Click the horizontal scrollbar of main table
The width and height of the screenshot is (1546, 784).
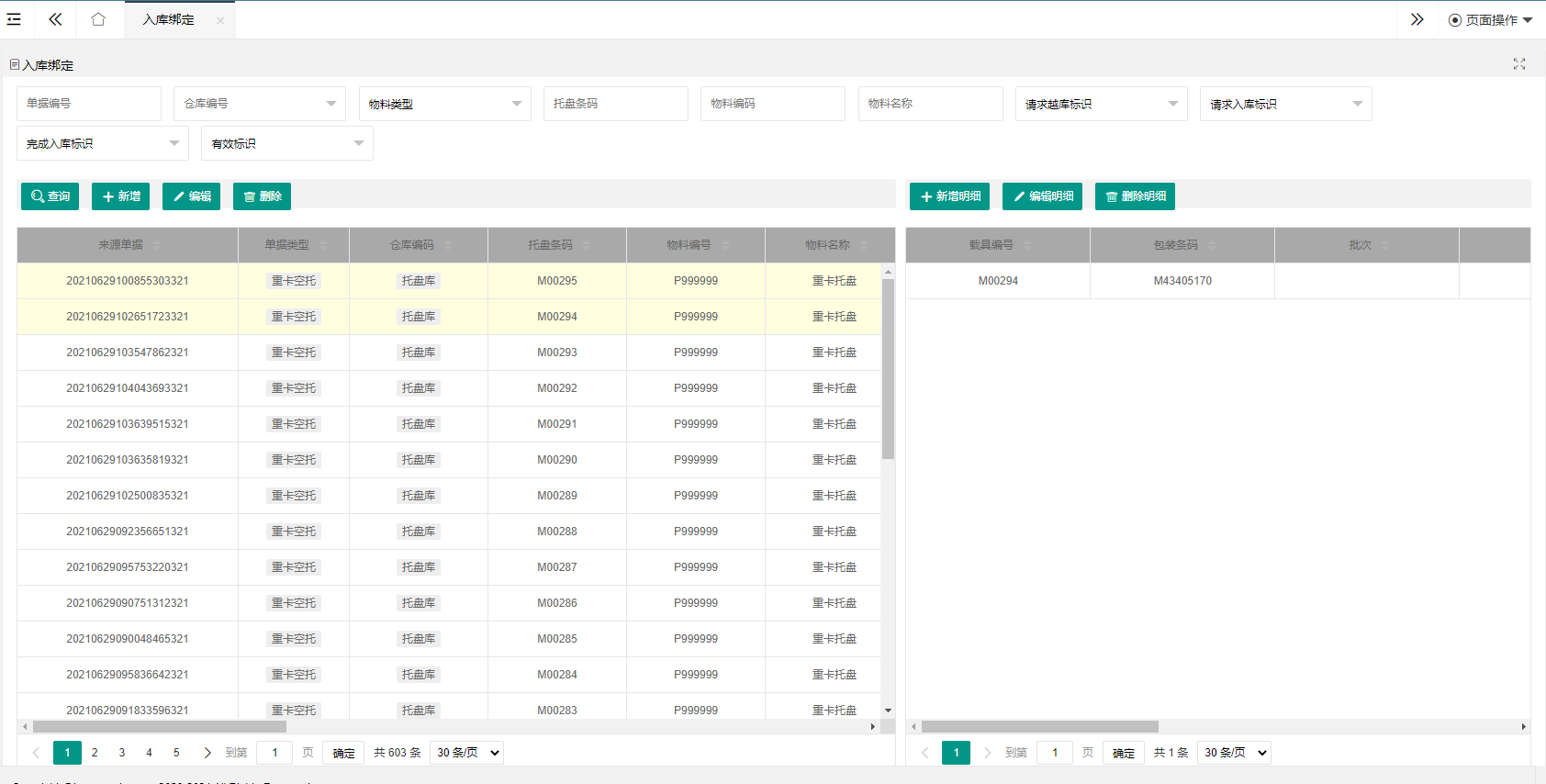tap(160, 726)
